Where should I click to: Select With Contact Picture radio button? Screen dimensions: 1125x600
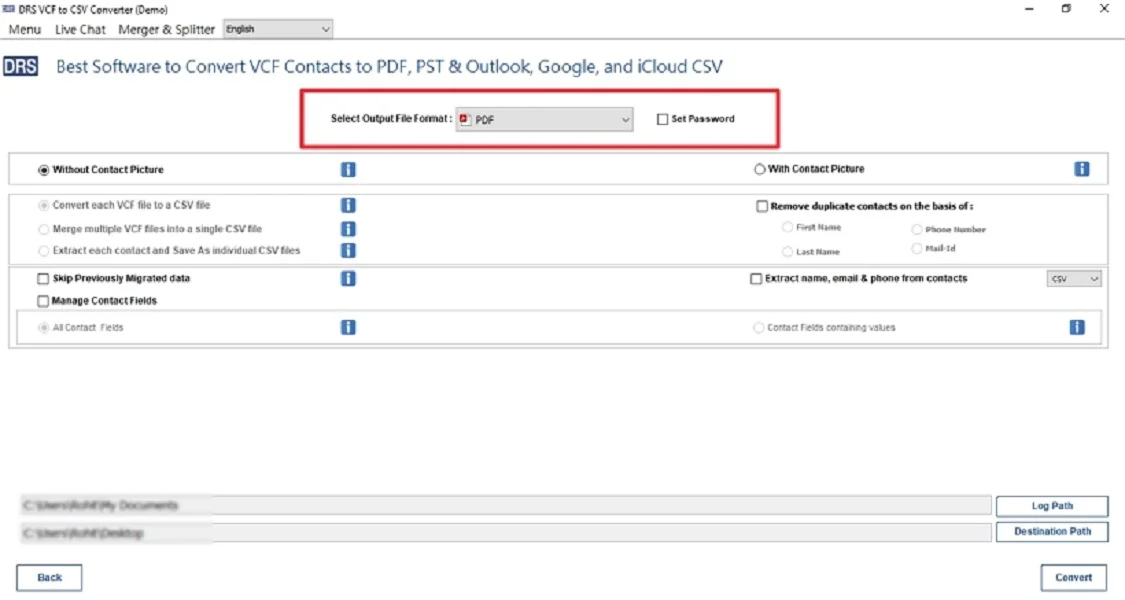coord(759,169)
